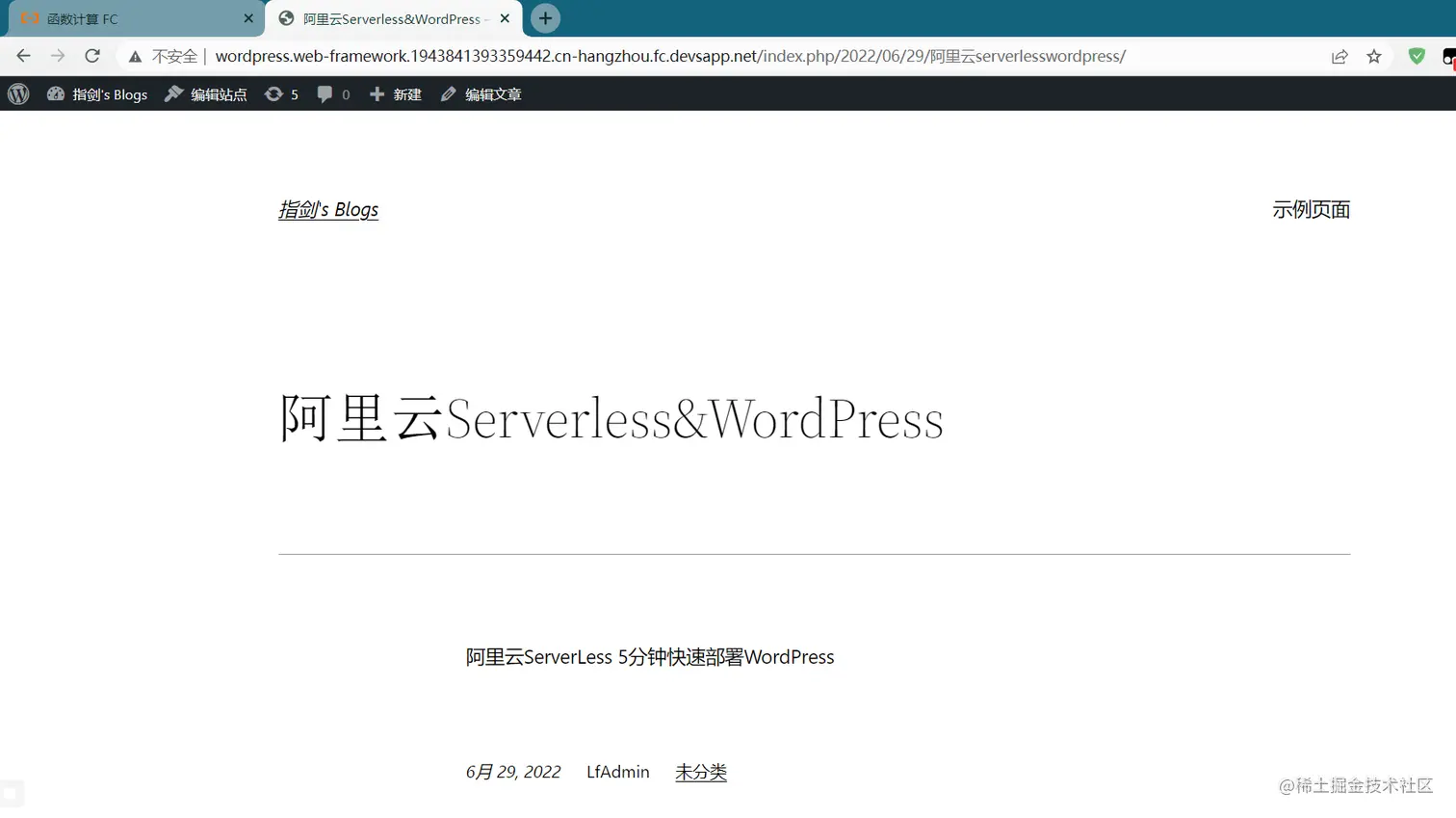Open the site dashboard via speedometer icon

click(x=55, y=93)
